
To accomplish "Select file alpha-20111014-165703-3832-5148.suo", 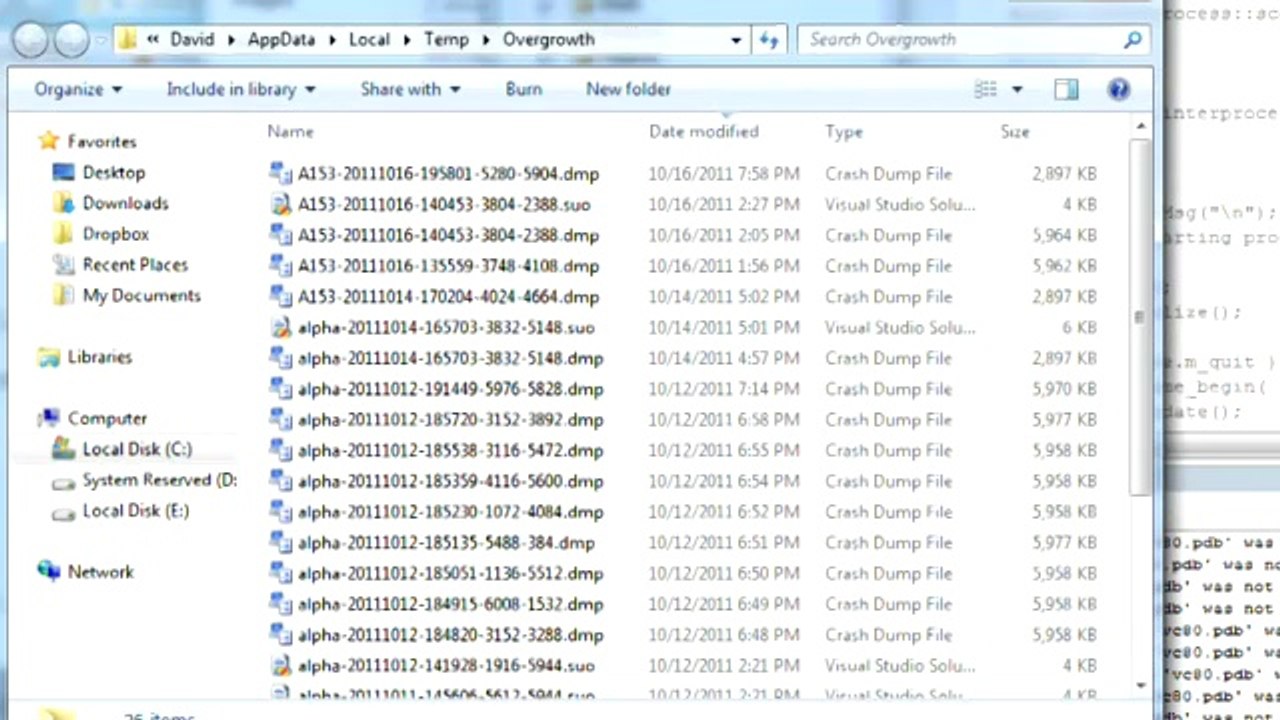I will pyautogui.click(x=446, y=328).
